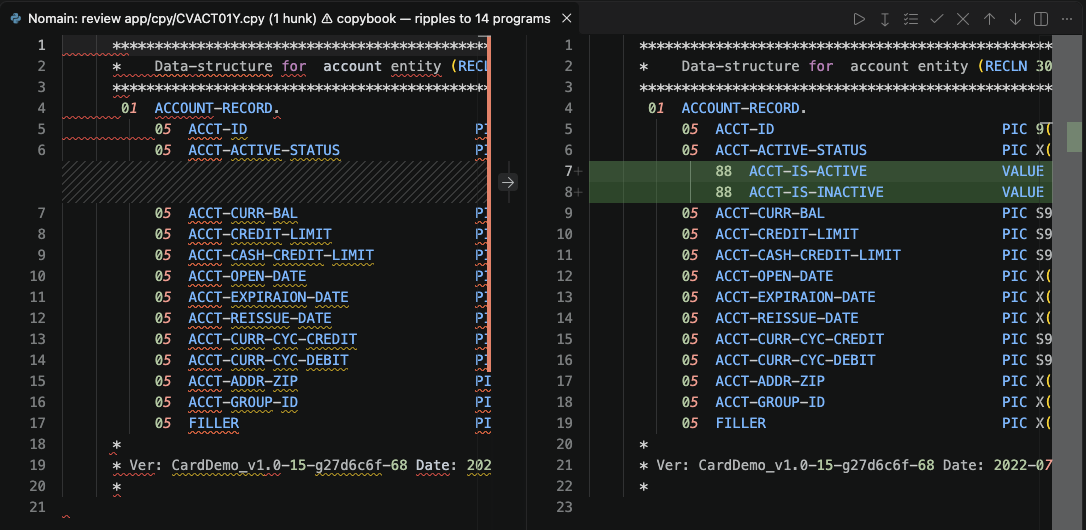Image resolution: width=1086 pixels, height=530 pixels.
Task: Click ACCT-OPEN-DATE in the left pane
Action: point(247,276)
